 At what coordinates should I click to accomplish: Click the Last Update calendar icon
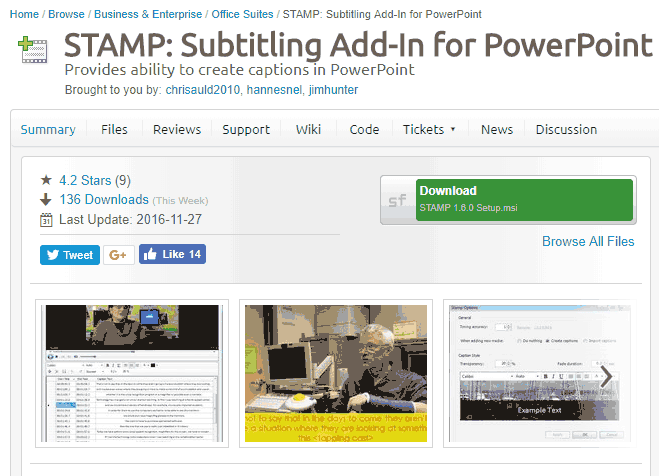click(x=46, y=220)
